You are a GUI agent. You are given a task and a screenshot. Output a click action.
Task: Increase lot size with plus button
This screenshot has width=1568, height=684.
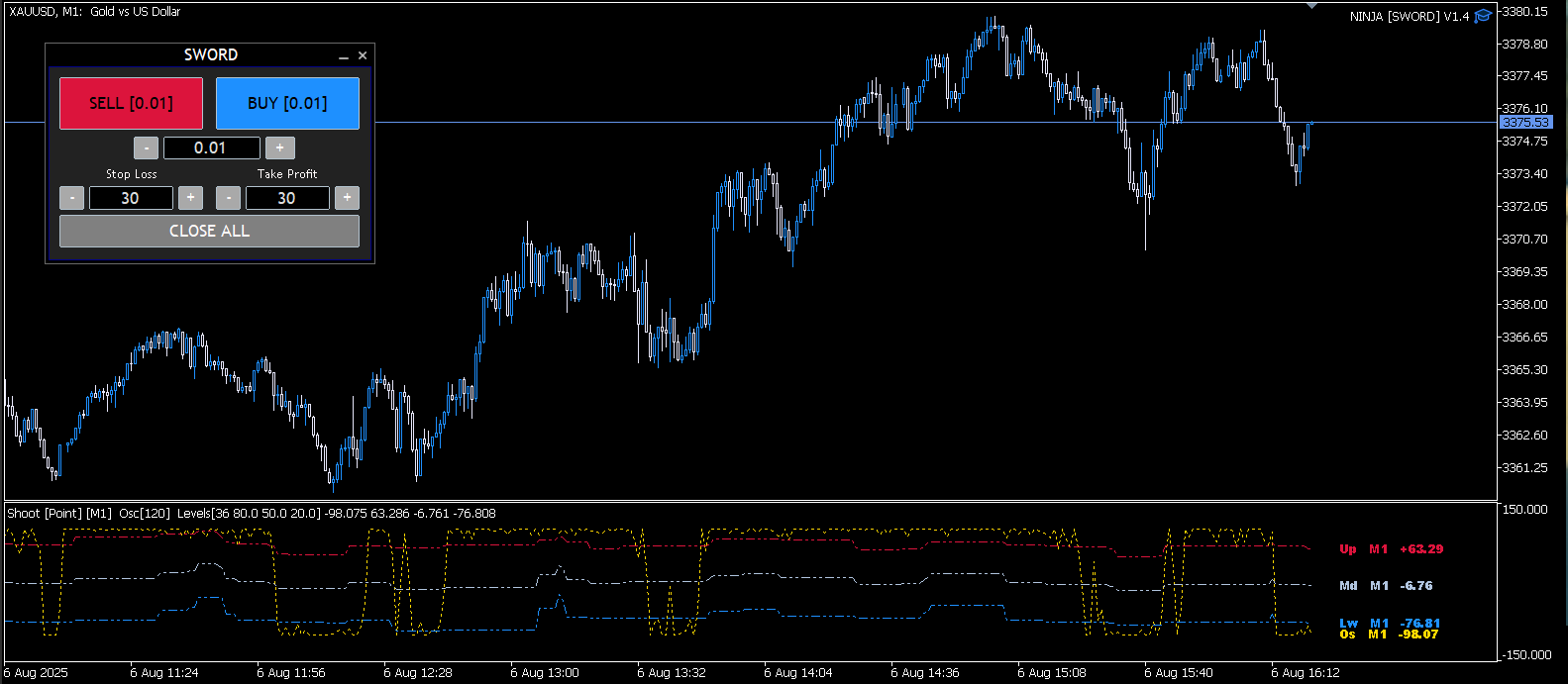coord(279,147)
